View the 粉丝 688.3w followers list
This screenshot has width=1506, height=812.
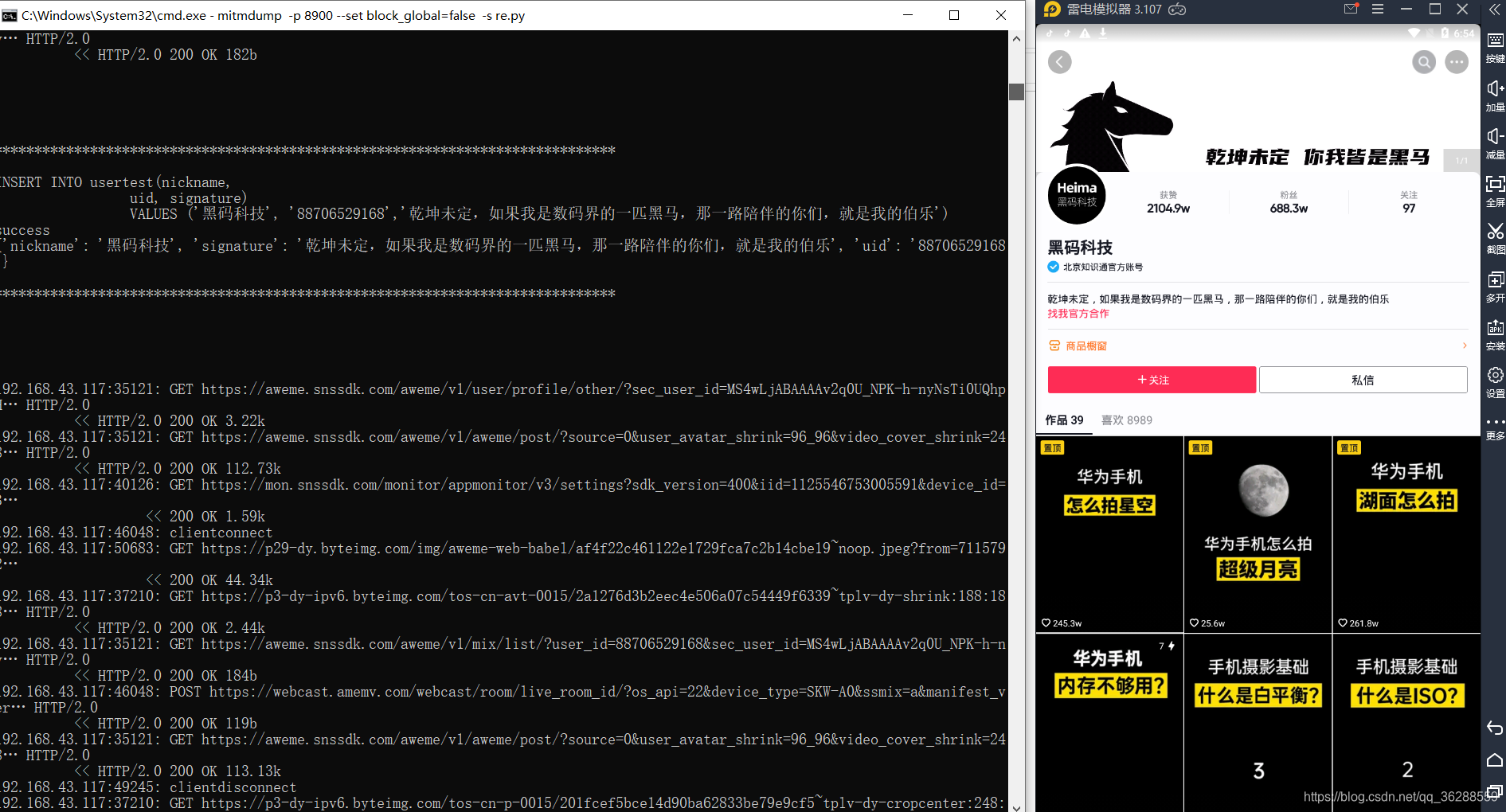(1289, 202)
